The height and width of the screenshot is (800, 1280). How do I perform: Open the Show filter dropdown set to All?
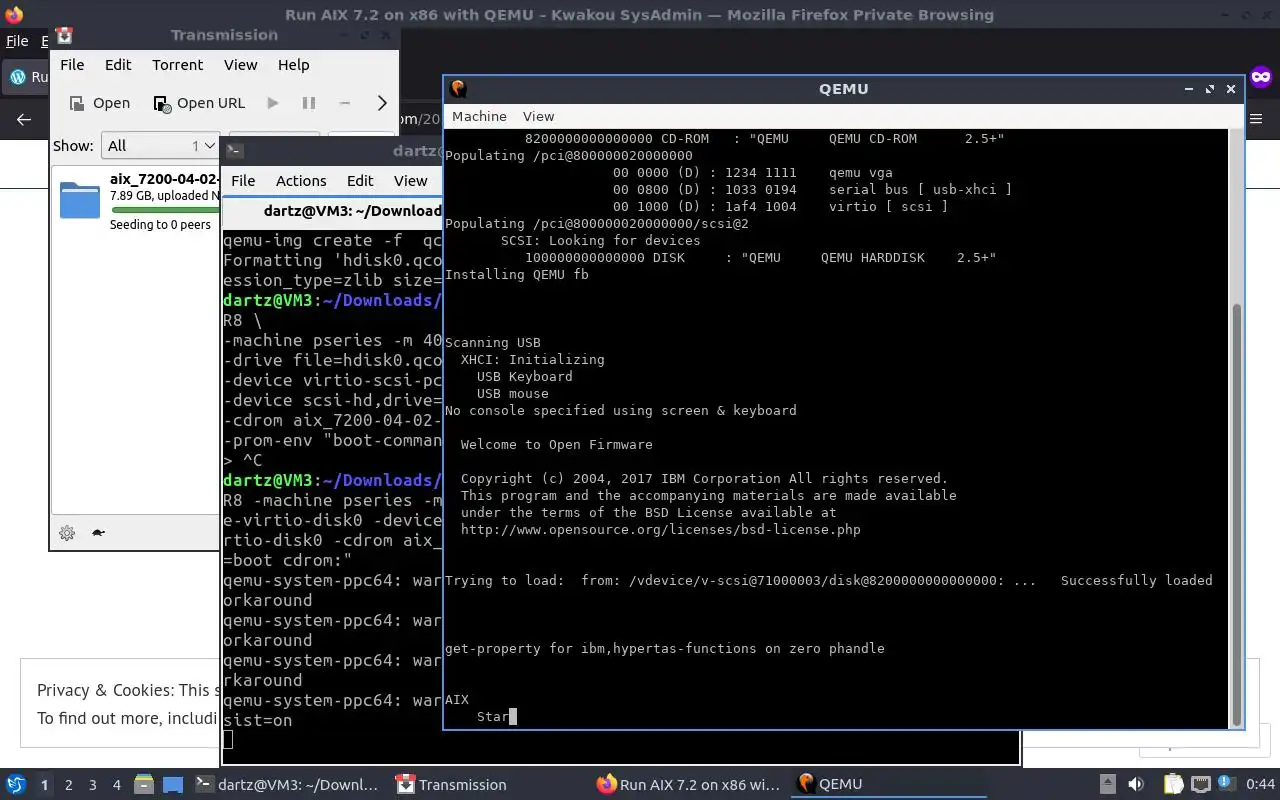(160, 146)
